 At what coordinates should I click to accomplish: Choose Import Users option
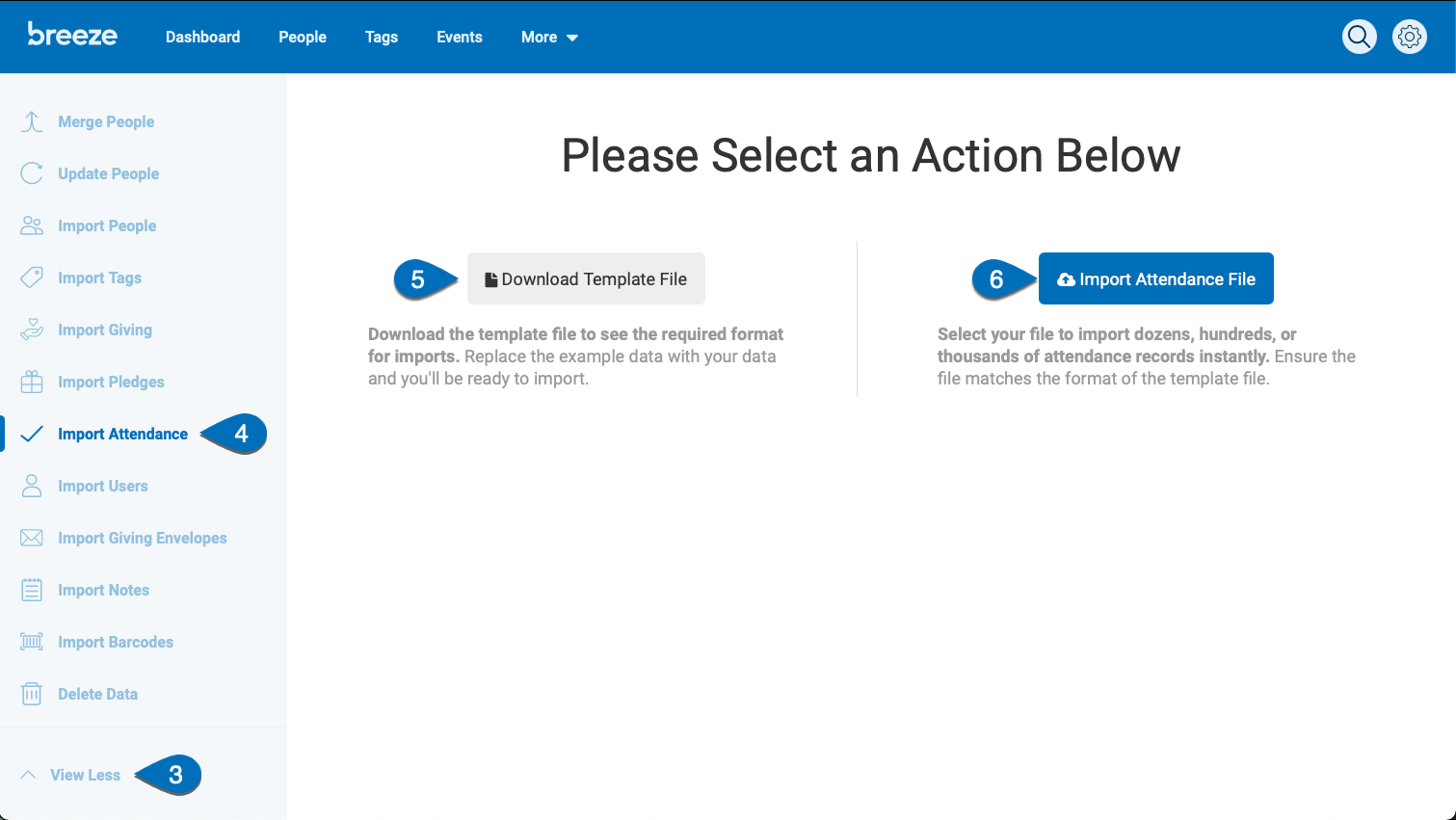(103, 486)
